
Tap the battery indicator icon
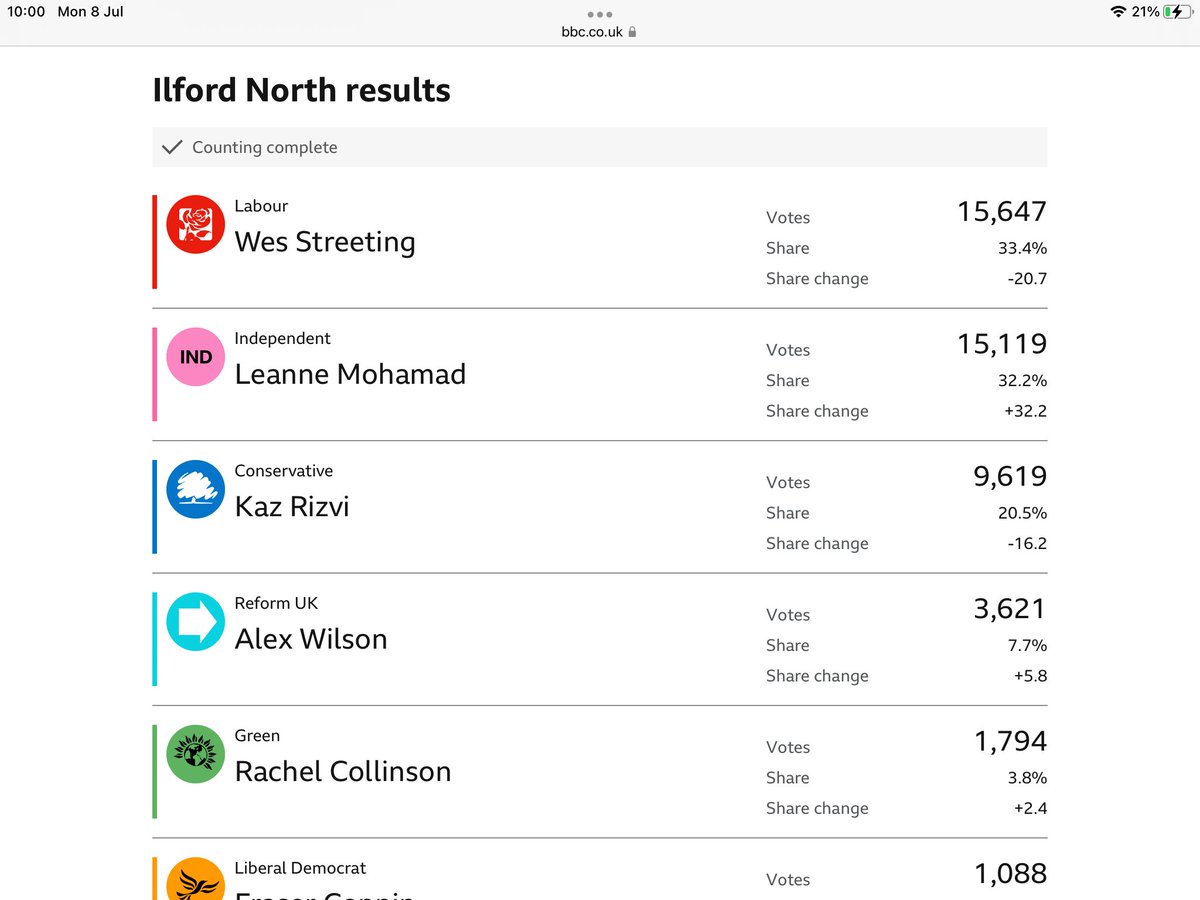tap(1178, 12)
